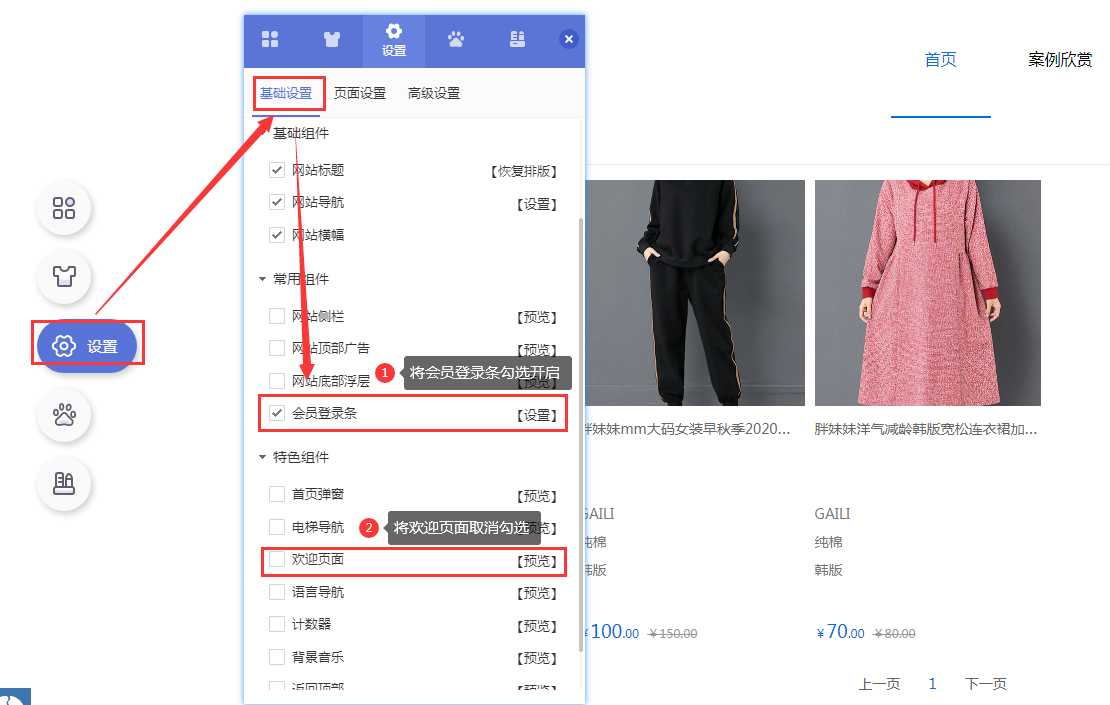Image resolution: width=1110 pixels, height=705 pixels.
Task: Close the settings panel with the X button
Action: tap(568, 39)
